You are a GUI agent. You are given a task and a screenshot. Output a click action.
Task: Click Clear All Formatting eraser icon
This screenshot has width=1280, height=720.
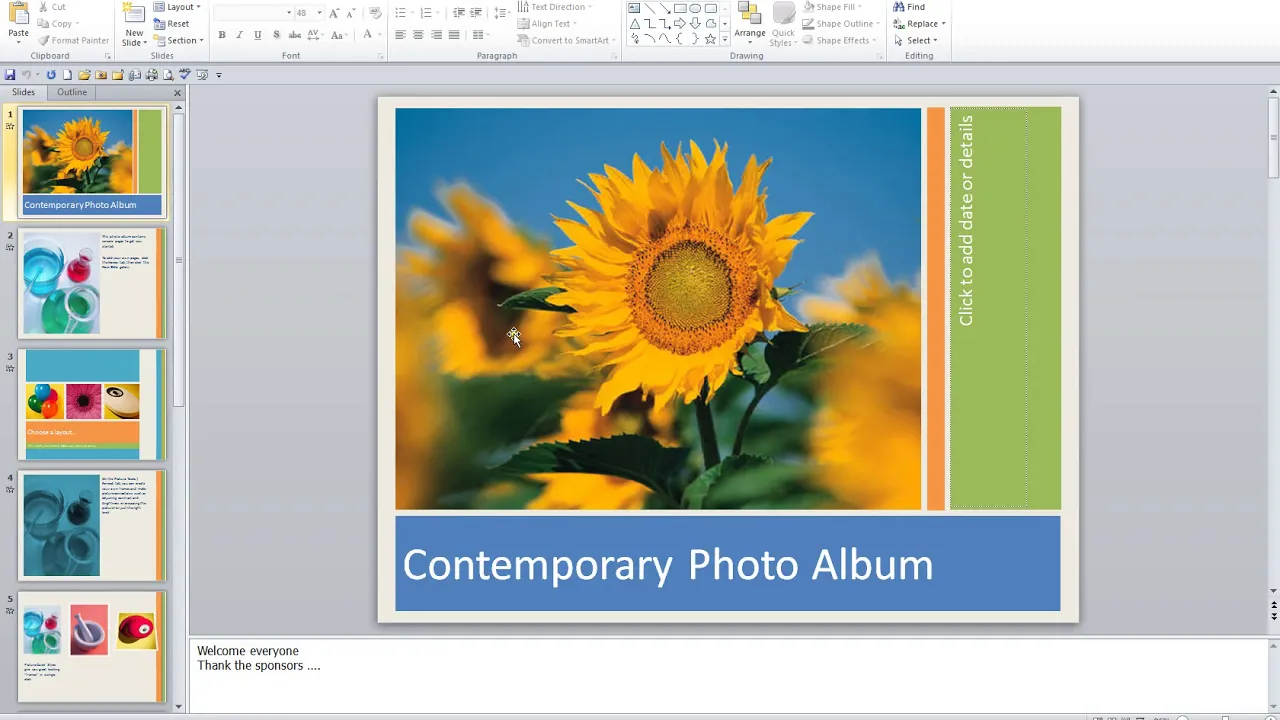coord(375,12)
